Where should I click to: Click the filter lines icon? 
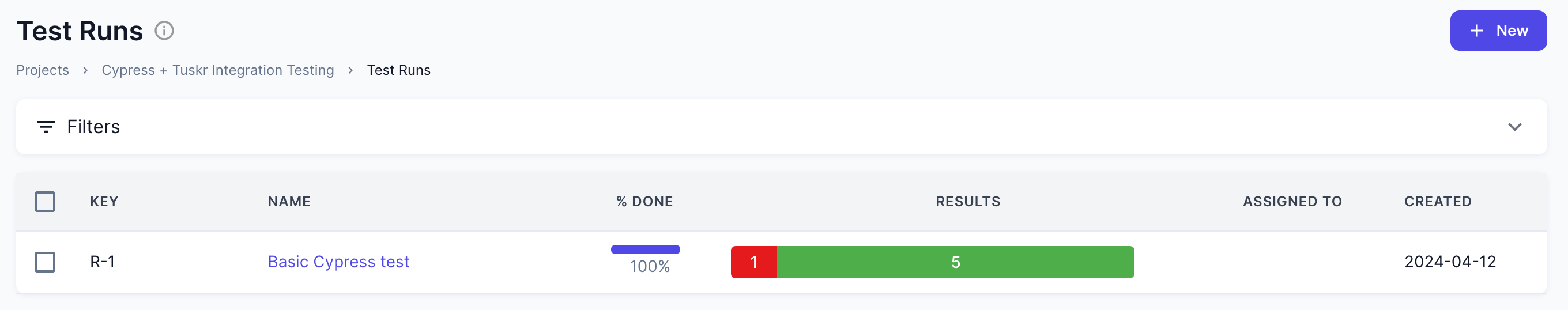pyautogui.click(x=46, y=126)
